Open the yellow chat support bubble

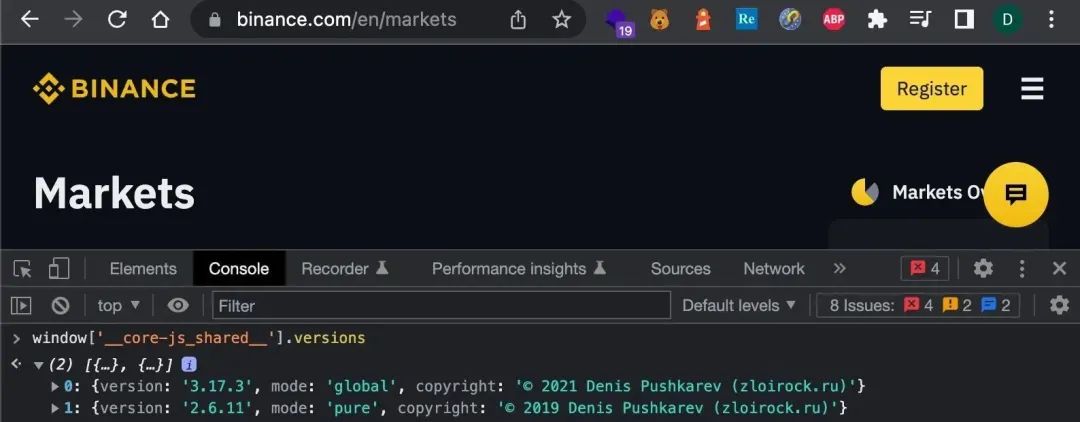pyautogui.click(x=1015, y=195)
